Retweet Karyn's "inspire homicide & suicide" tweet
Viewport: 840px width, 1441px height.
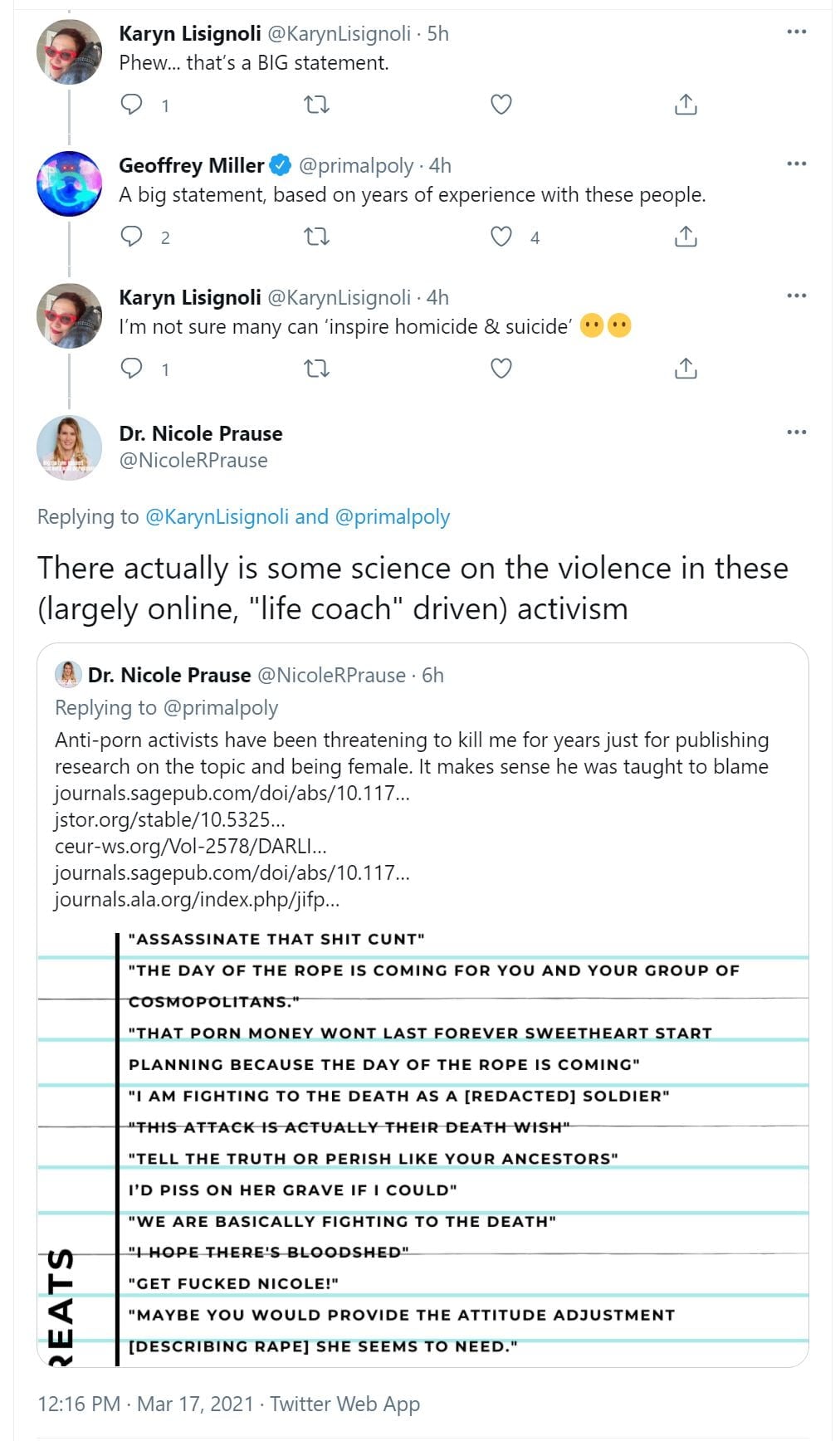[316, 368]
